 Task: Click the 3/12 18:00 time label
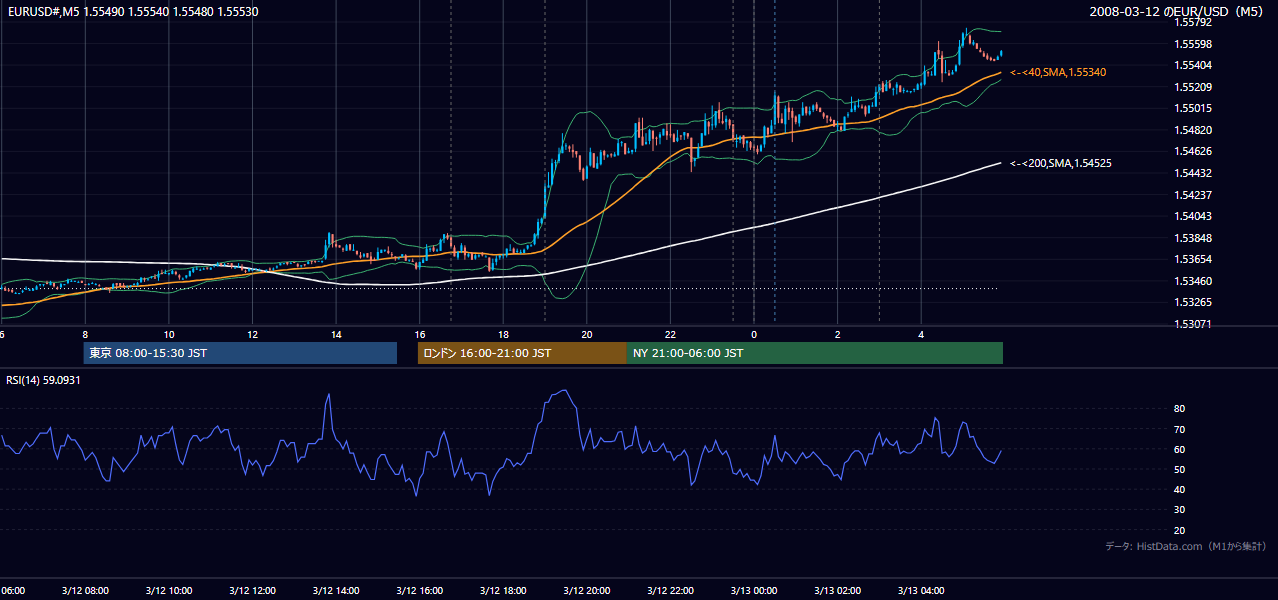click(x=503, y=591)
